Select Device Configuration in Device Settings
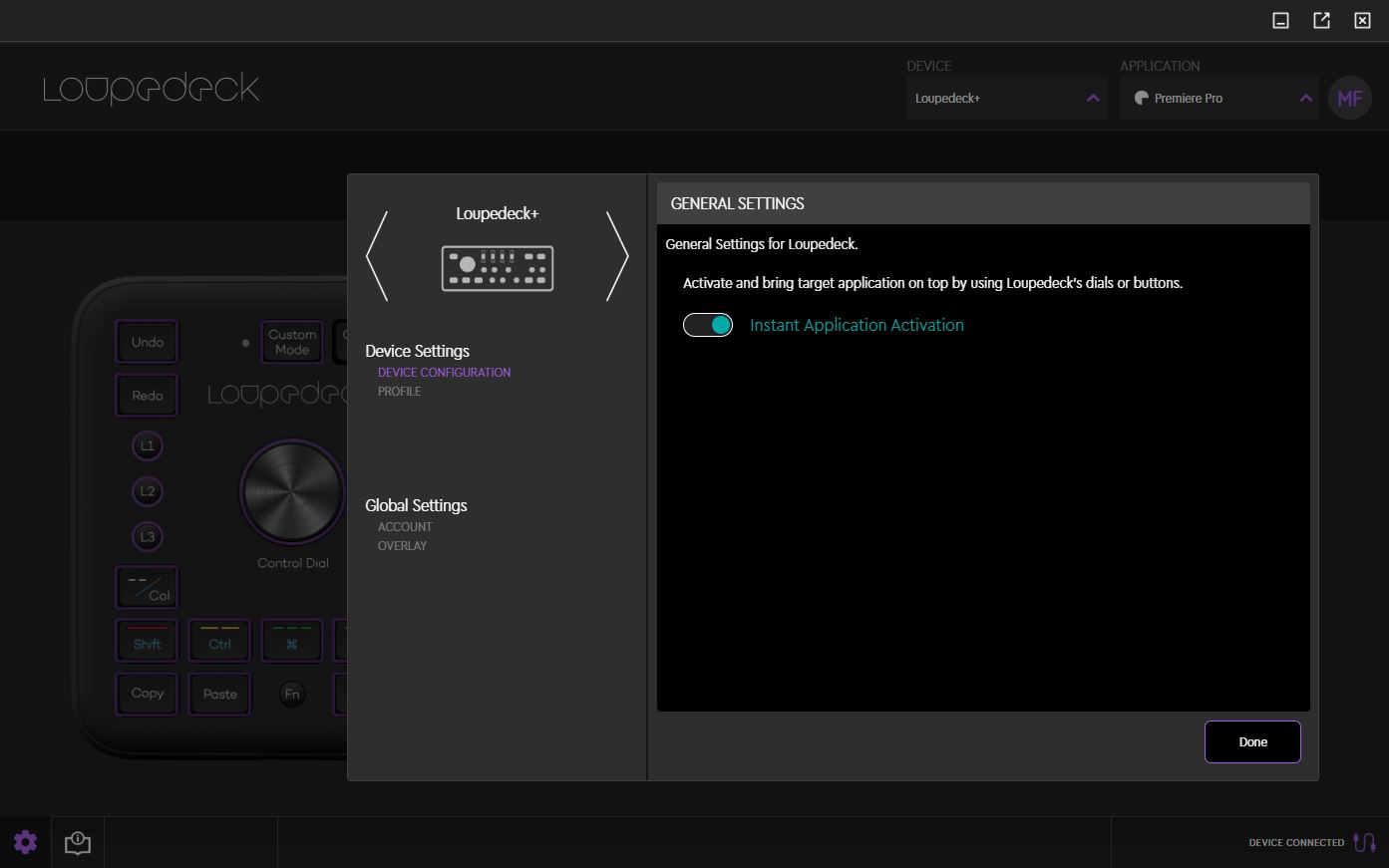Viewport: 1389px width, 868px height. (444, 373)
